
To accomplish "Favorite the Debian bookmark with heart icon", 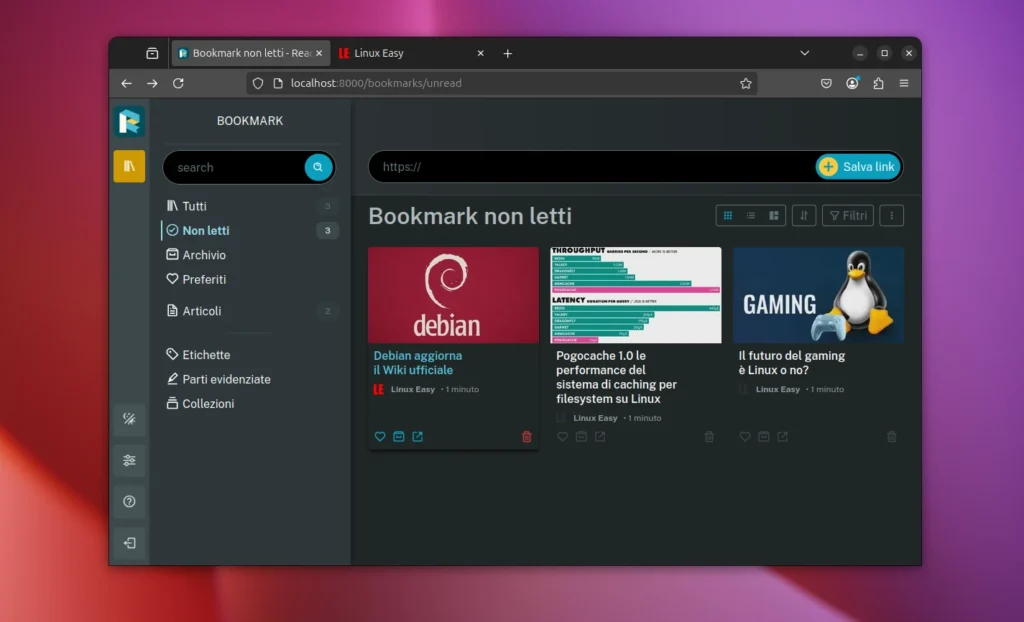I will [x=380, y=437].
